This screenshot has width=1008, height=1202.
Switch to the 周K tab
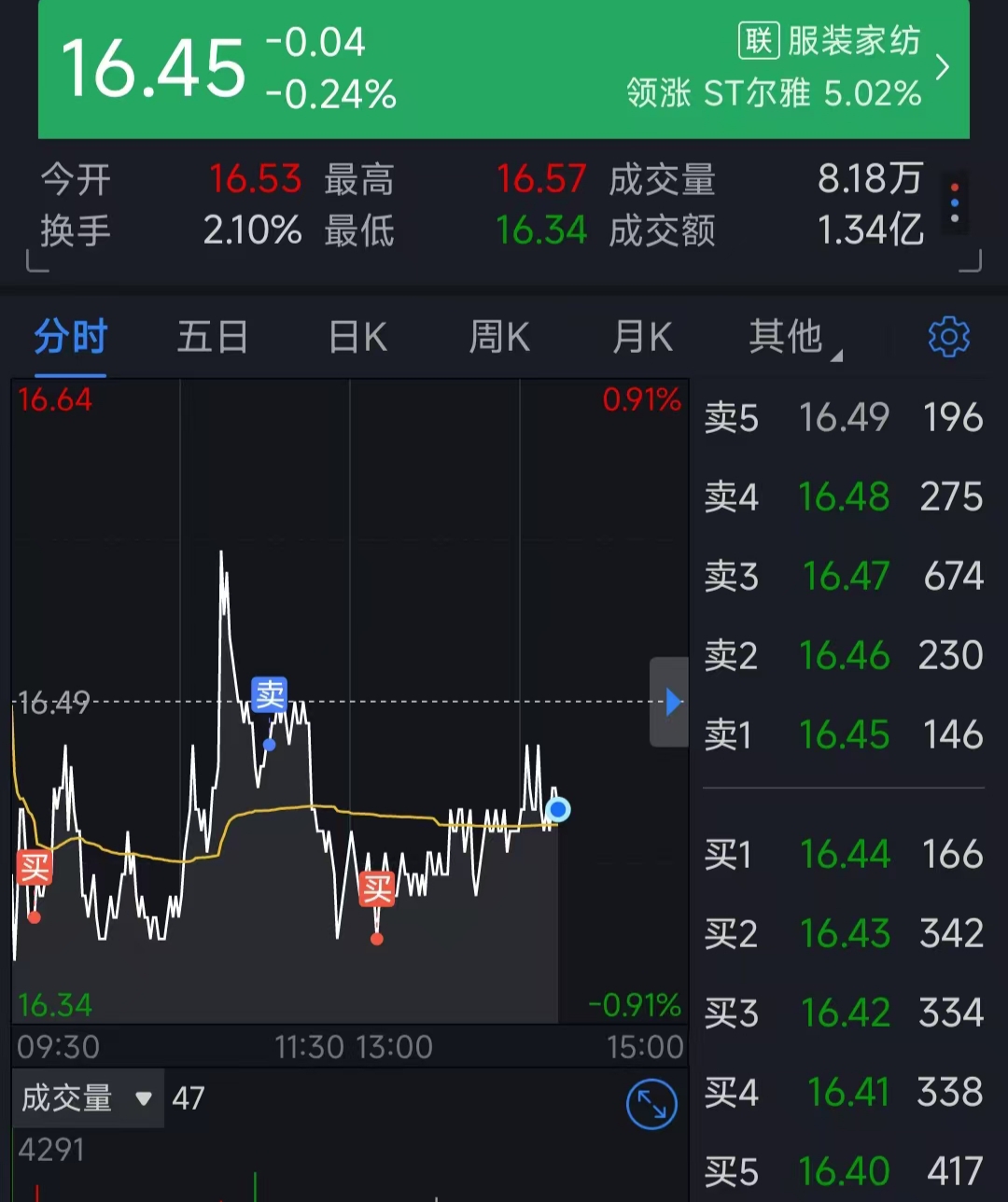pyautogui.click(x=499, y=337)
